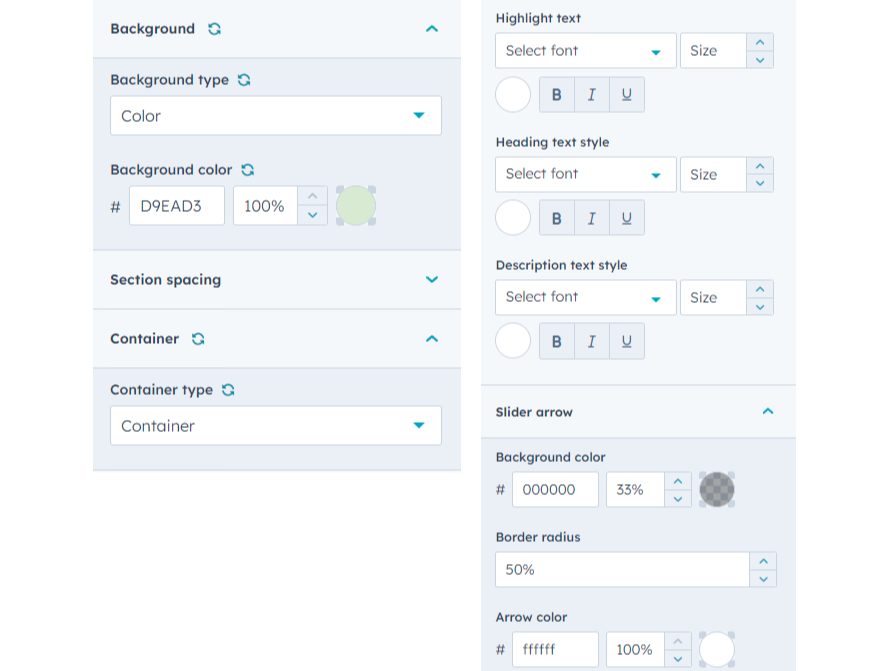Increase the Border radius value with up arrow
Screen dimensions: 895x671
(763, 562)
